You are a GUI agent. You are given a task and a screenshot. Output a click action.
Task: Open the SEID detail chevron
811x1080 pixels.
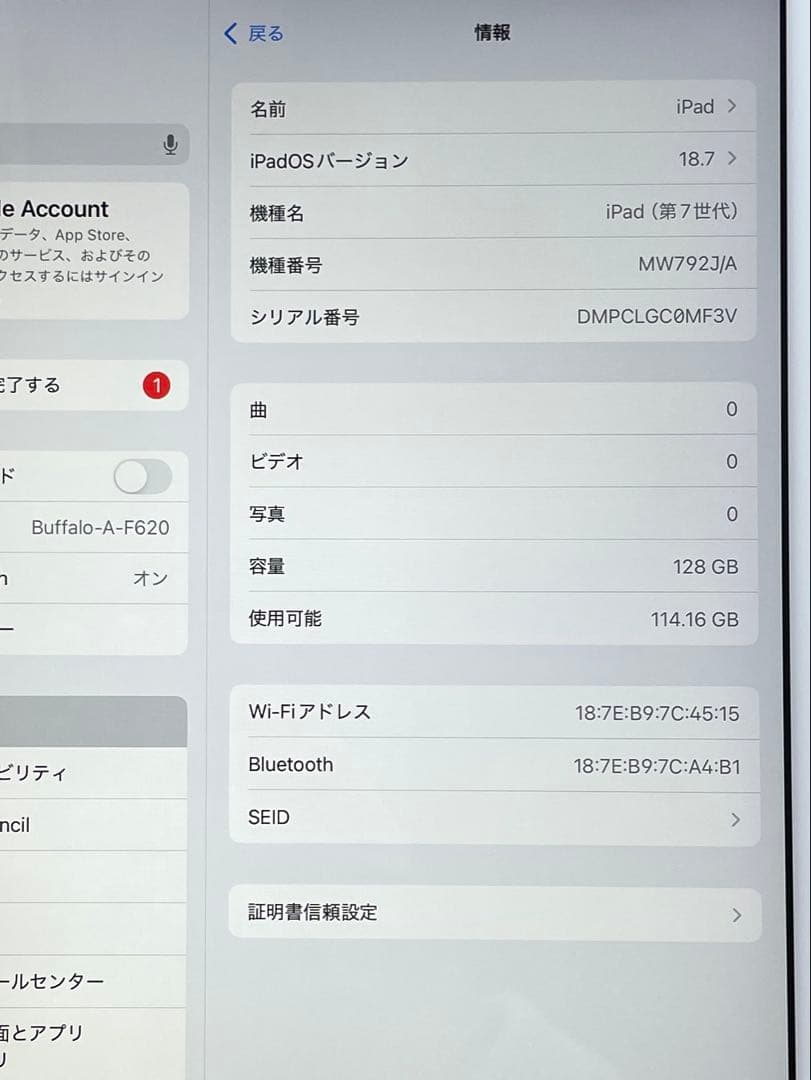[x=735, y=819]
